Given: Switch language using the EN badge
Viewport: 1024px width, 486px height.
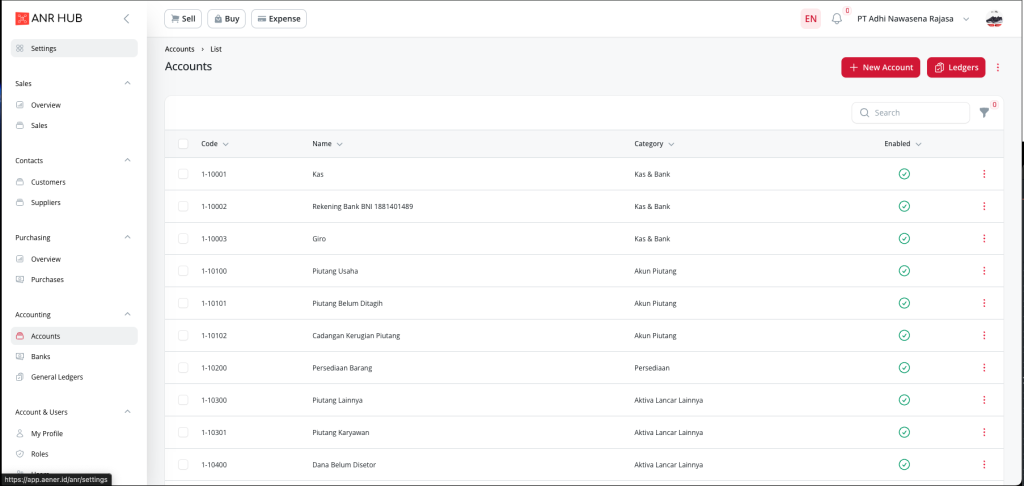Looking at the screenshot, I should pos(810,19).
